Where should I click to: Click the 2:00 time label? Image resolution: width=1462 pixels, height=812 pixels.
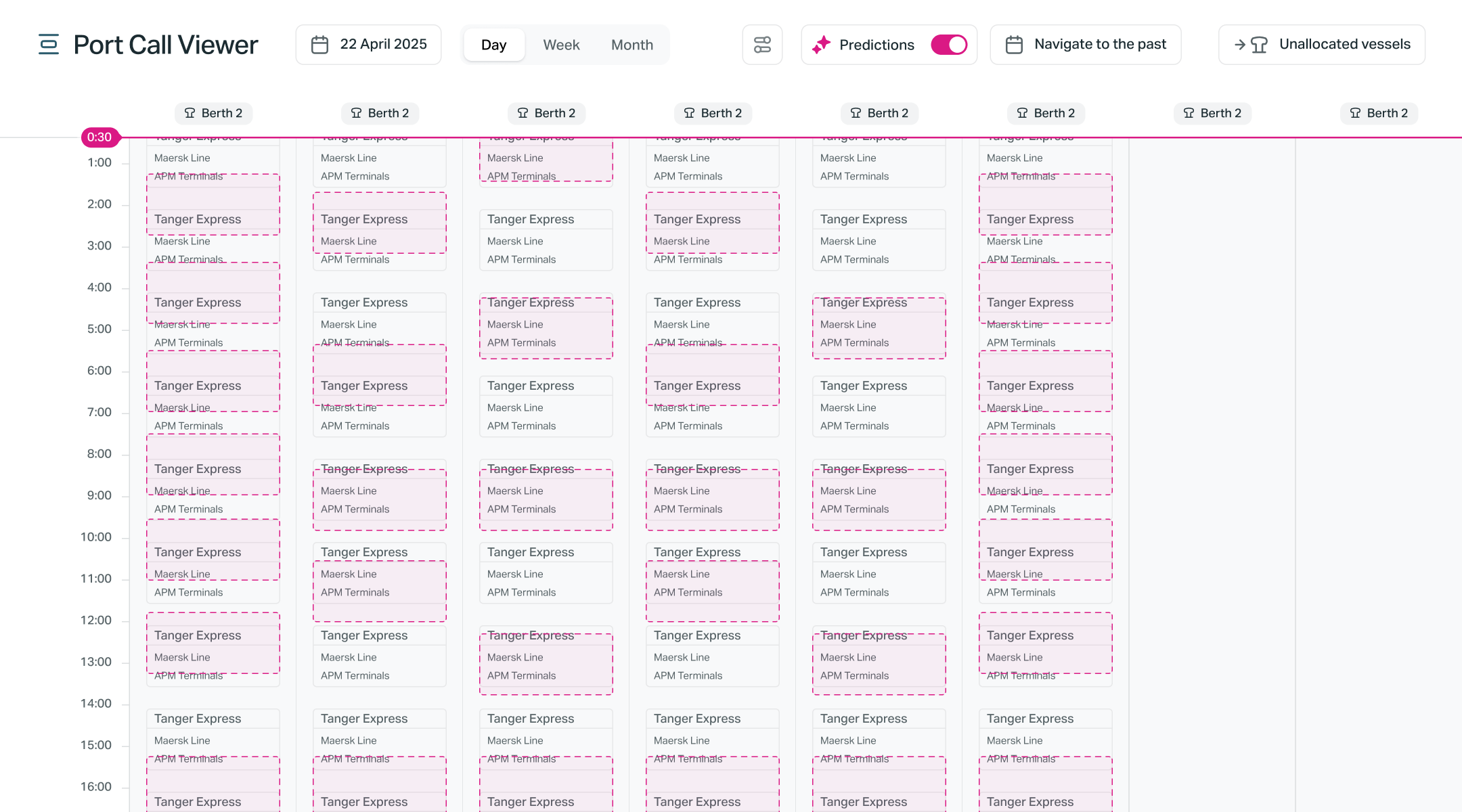tap(99, 204)
